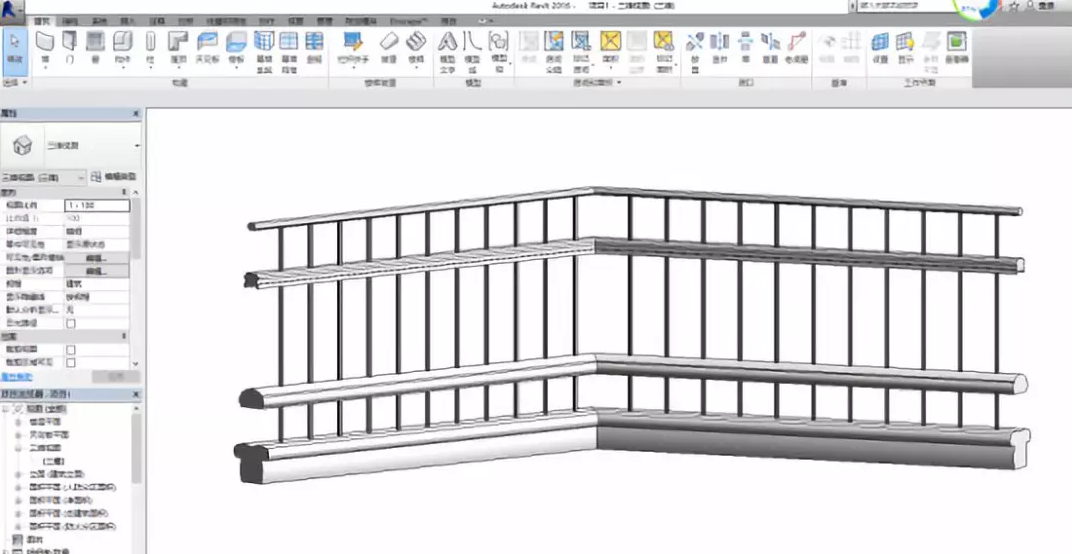Viewport: 1072px width, 554px height.
Task: Click the View Scale 1:100 field
Action: pyautogui.click(x=96, y=205)
